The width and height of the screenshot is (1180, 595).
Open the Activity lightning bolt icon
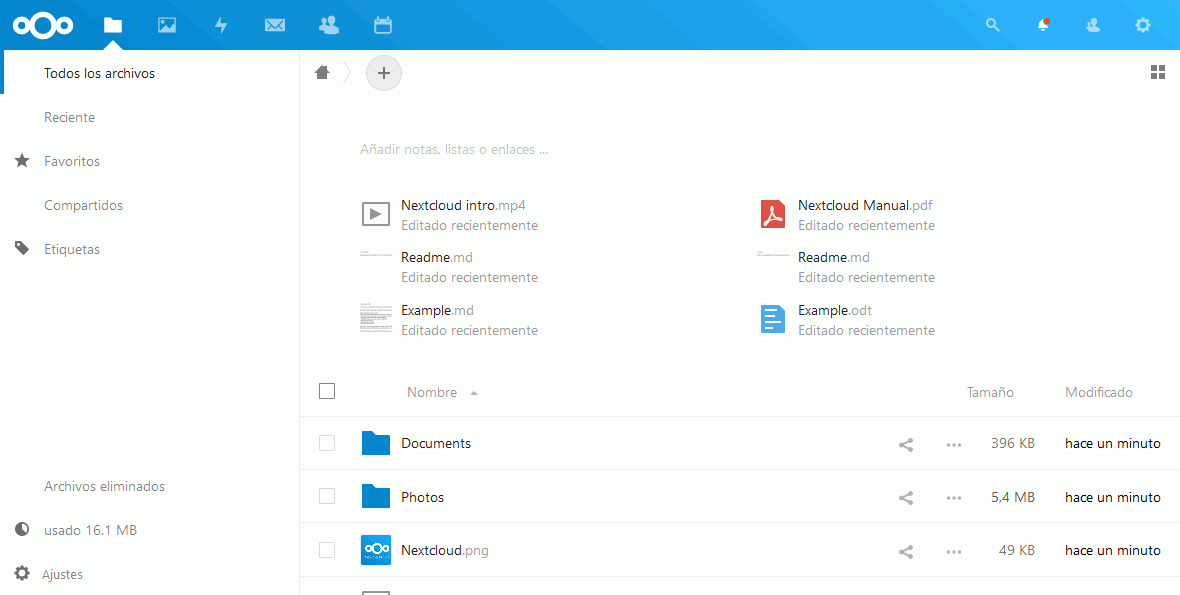pos(221,25)
